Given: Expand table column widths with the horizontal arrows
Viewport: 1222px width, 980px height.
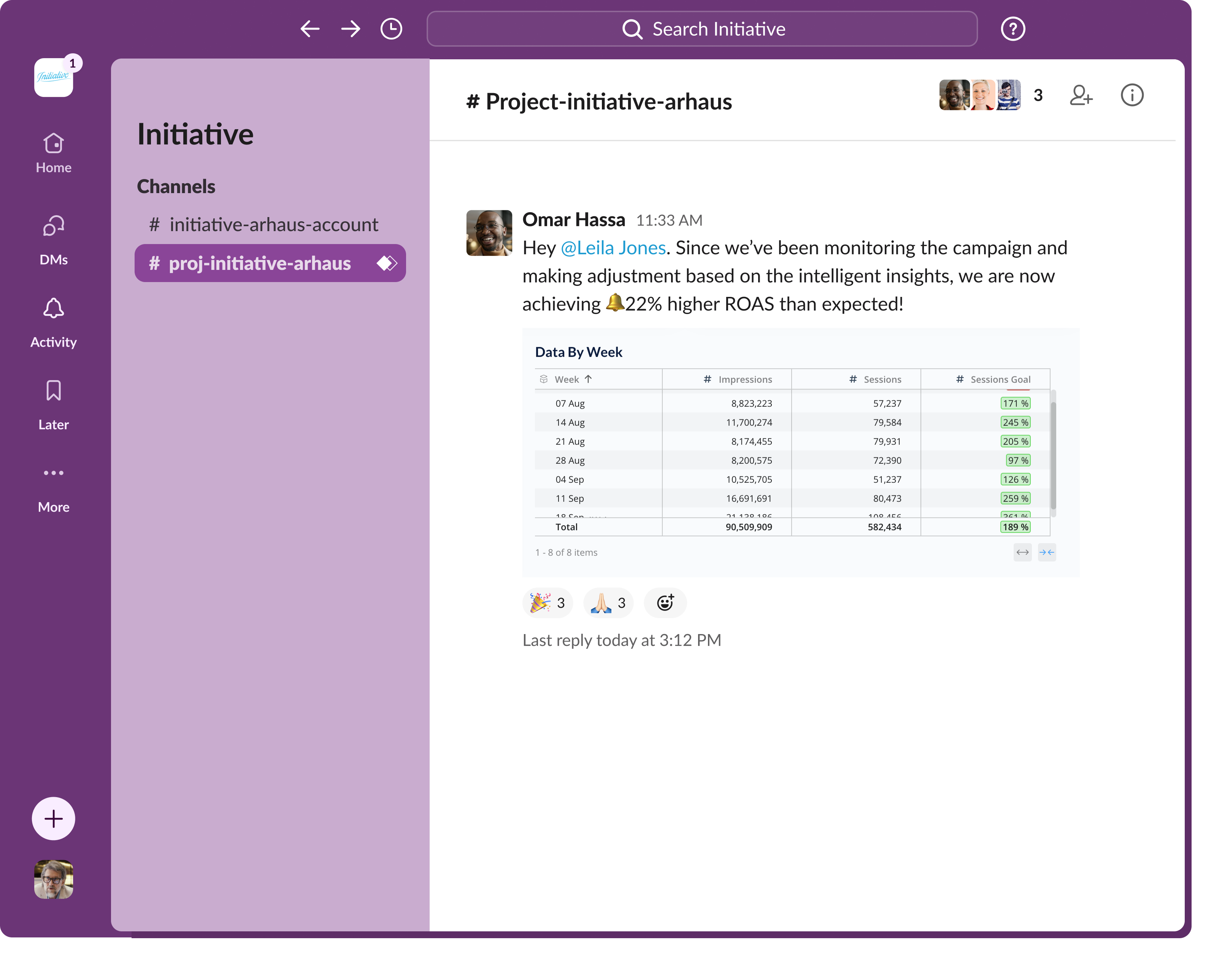Looking at the screenshot, I should click(1022, 552).
